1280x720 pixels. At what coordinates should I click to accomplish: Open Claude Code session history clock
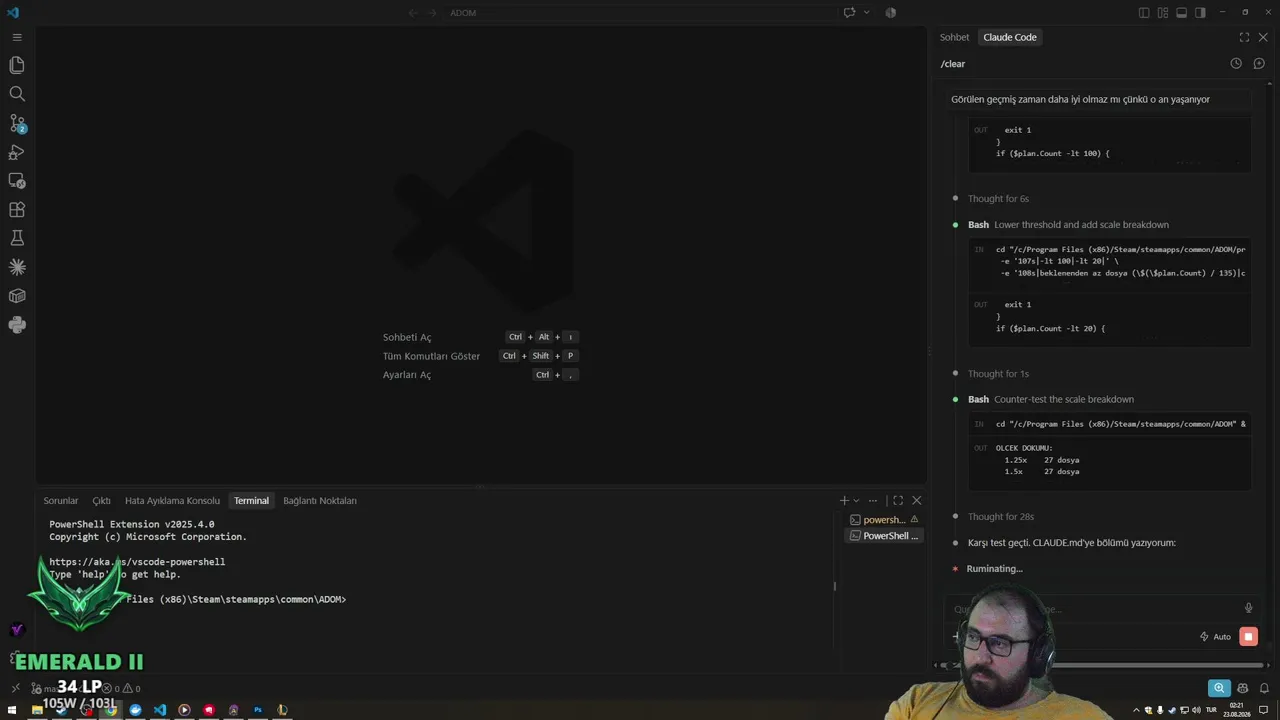pos(1236,64)
